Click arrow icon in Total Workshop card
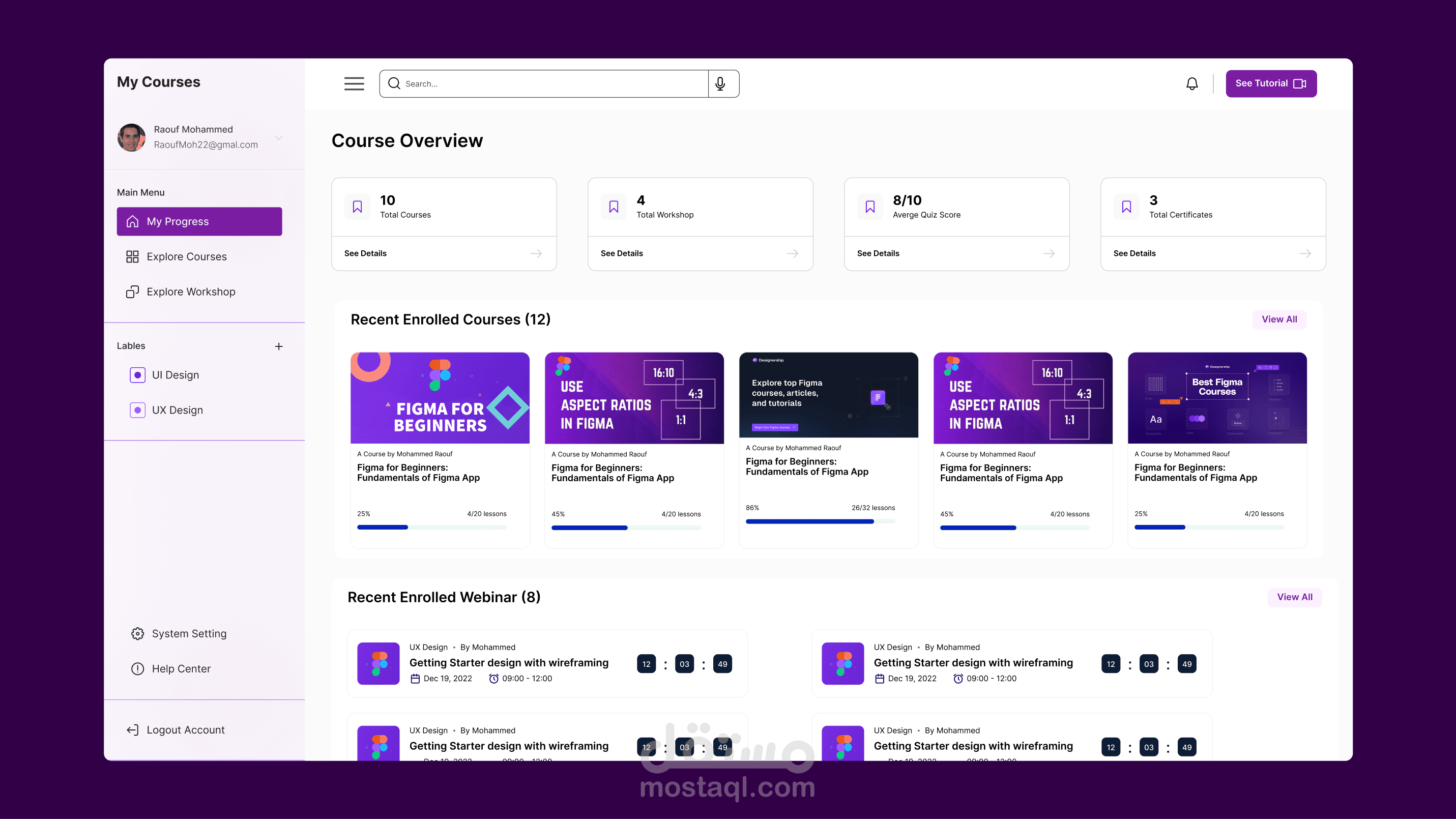The image size is (1456, 819). coord(793,253)
